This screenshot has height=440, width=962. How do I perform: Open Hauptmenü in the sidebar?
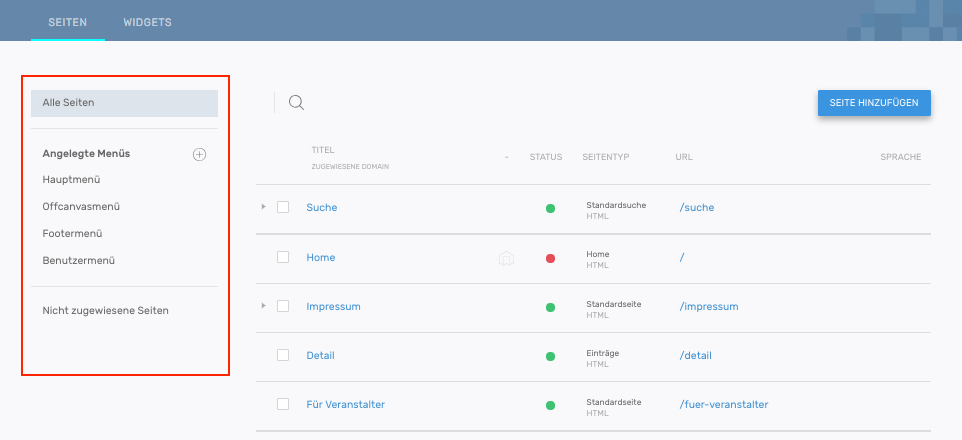[72, 180]
